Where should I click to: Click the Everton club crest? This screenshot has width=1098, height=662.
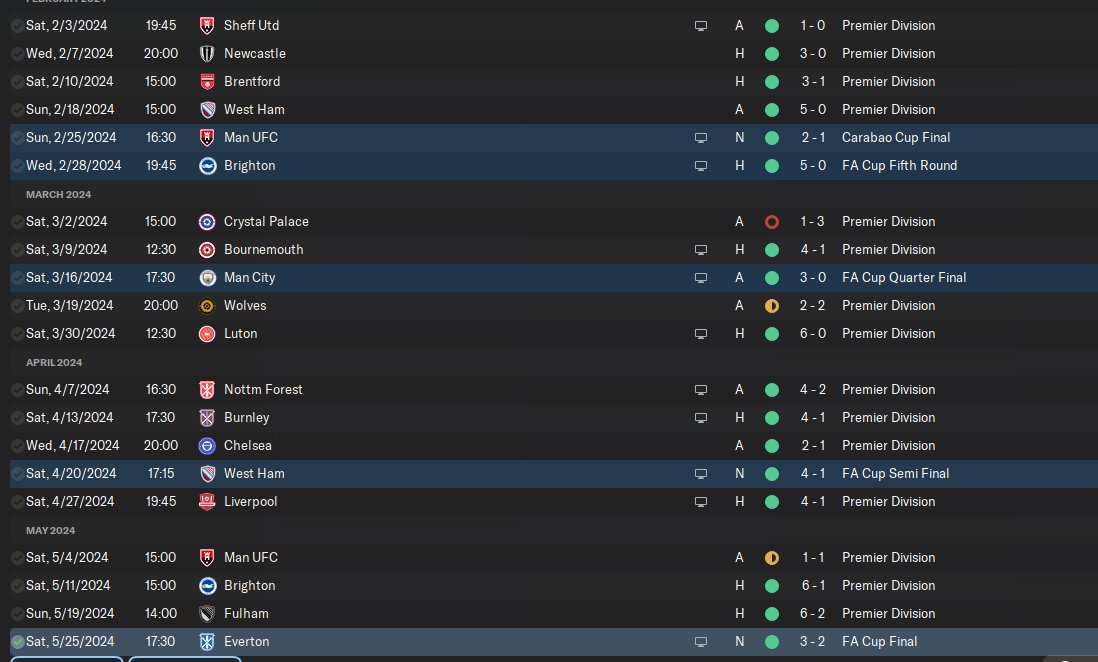[x=208, y=641]
